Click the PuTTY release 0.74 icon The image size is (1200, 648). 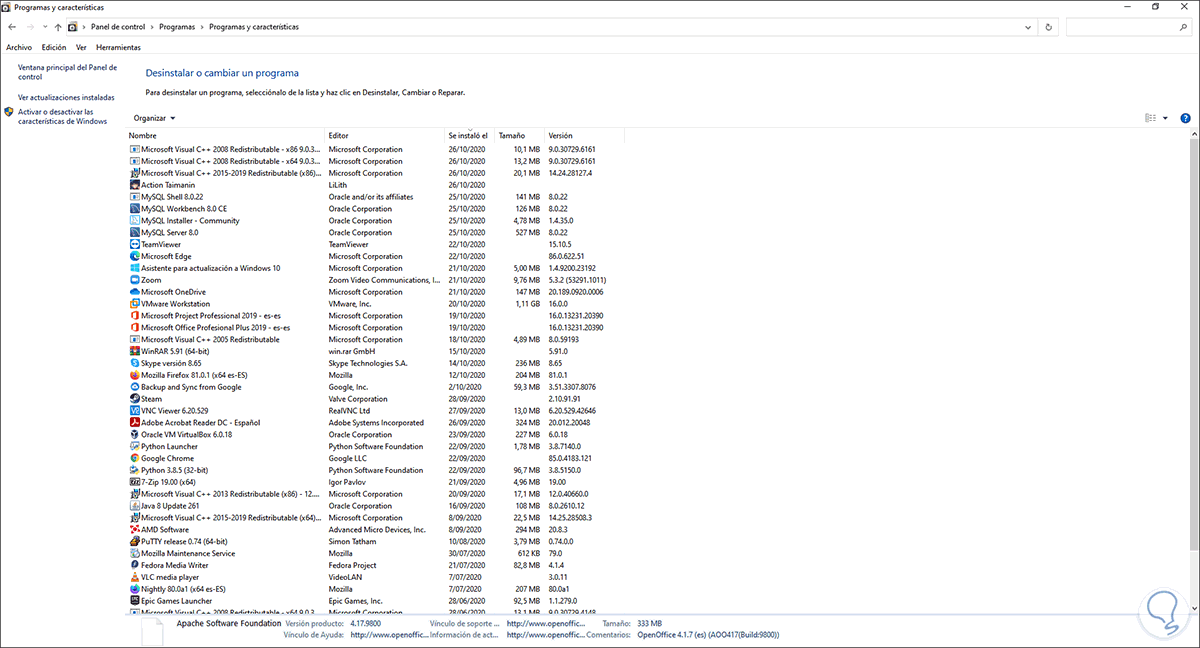point(134,542)
